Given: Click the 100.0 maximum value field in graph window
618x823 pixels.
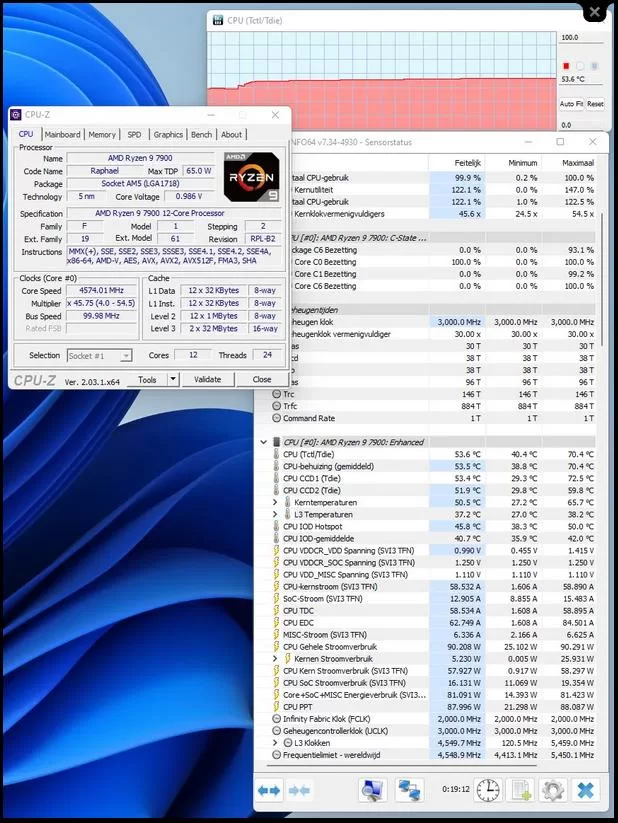Looking at the screenshot, I should pos(580,38).
